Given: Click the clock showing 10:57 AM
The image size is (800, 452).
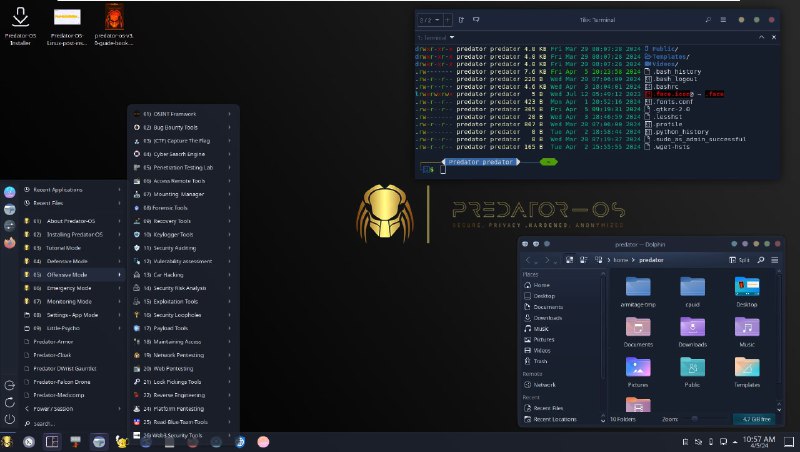Looking at the screenshot, I should tap(759, 442).
